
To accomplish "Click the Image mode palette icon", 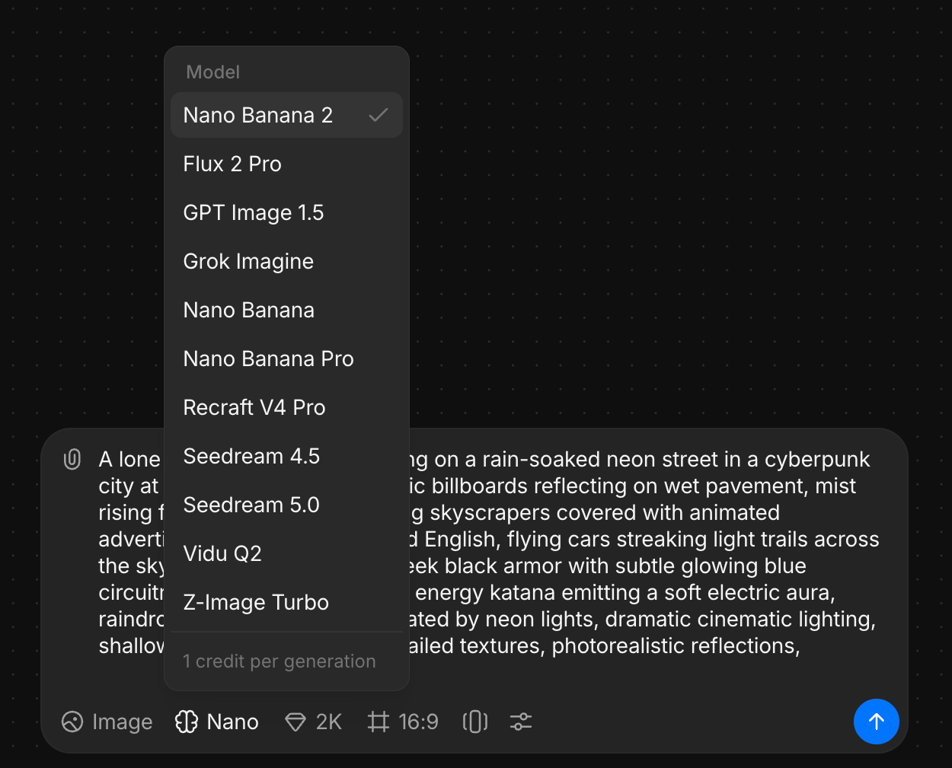I will [72, 722].
